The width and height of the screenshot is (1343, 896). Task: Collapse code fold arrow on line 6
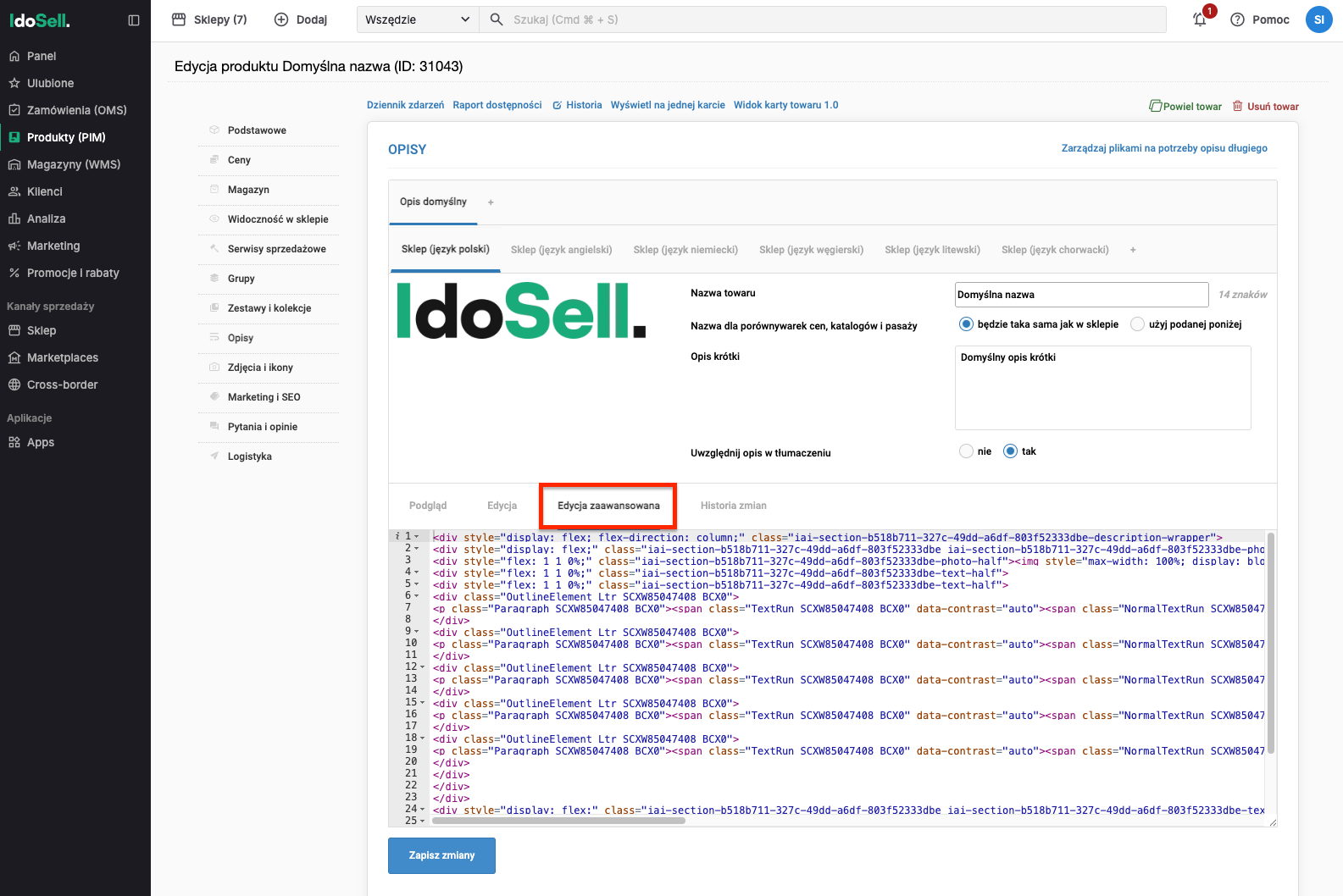point(417,596)
